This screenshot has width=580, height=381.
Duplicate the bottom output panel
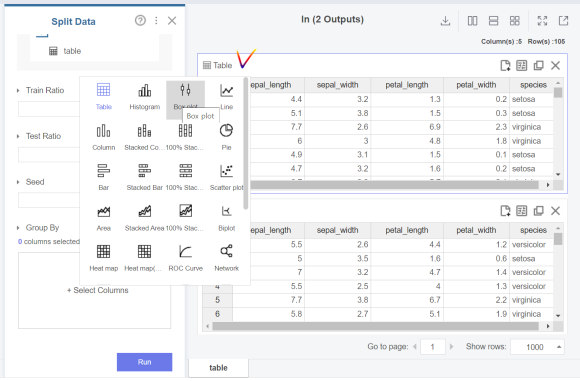(539, 211)
